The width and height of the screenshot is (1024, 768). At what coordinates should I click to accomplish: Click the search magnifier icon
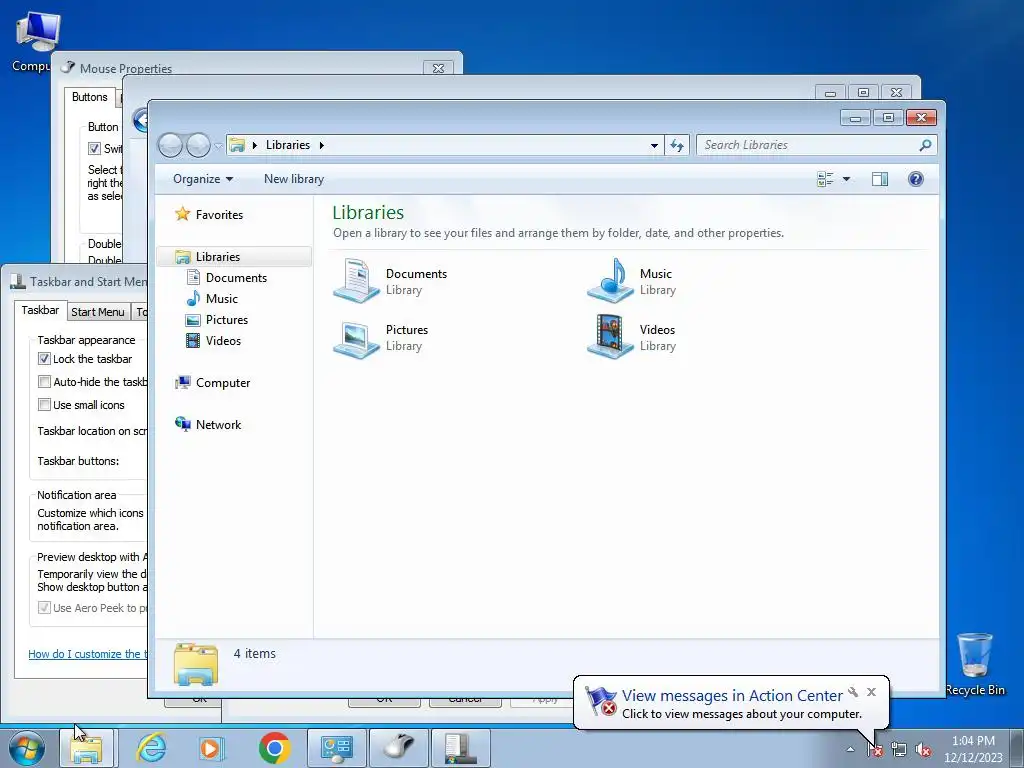click(x=925, y=145)
